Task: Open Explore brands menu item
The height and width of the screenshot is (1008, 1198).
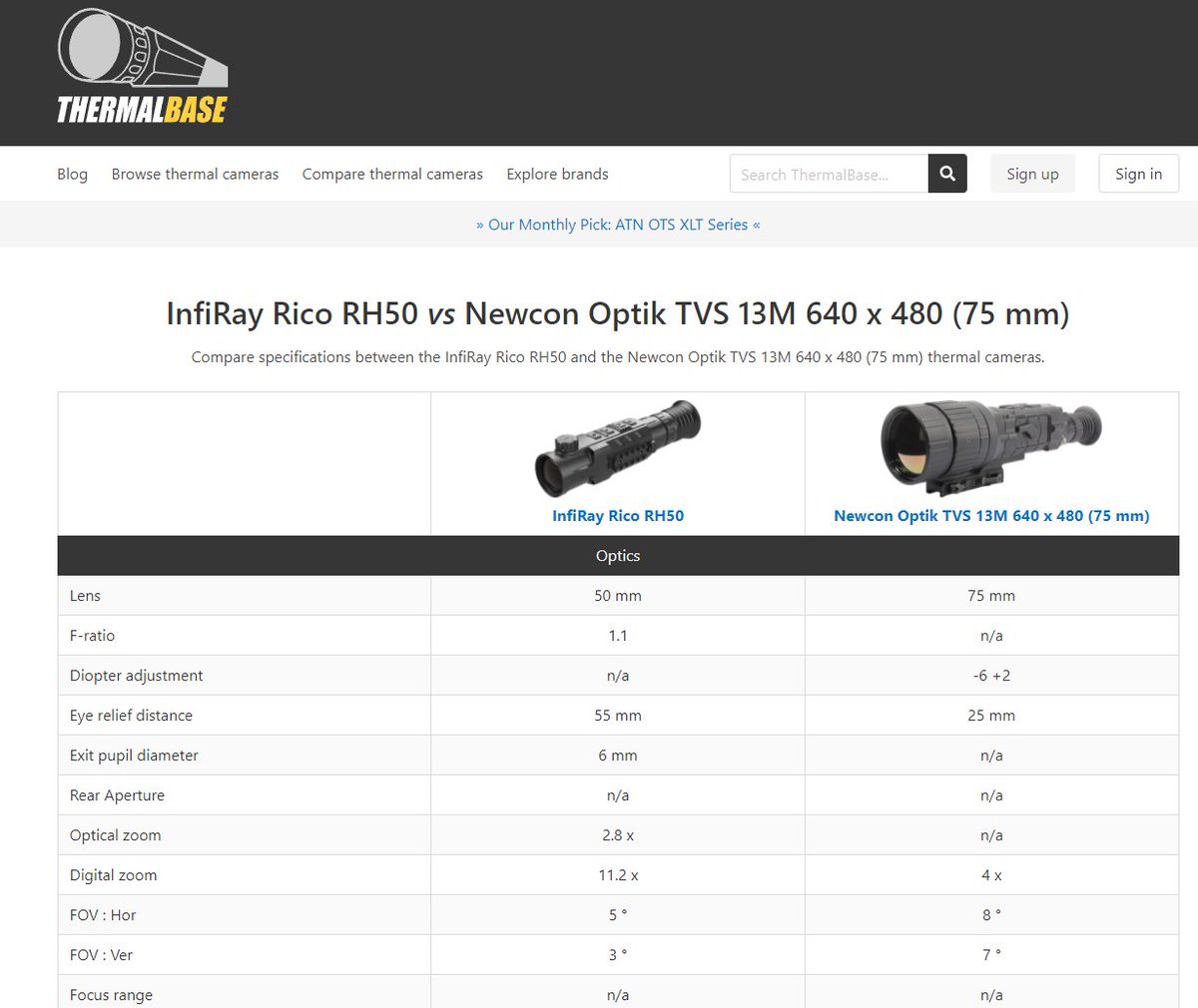Action: click(x=557, y=174)
